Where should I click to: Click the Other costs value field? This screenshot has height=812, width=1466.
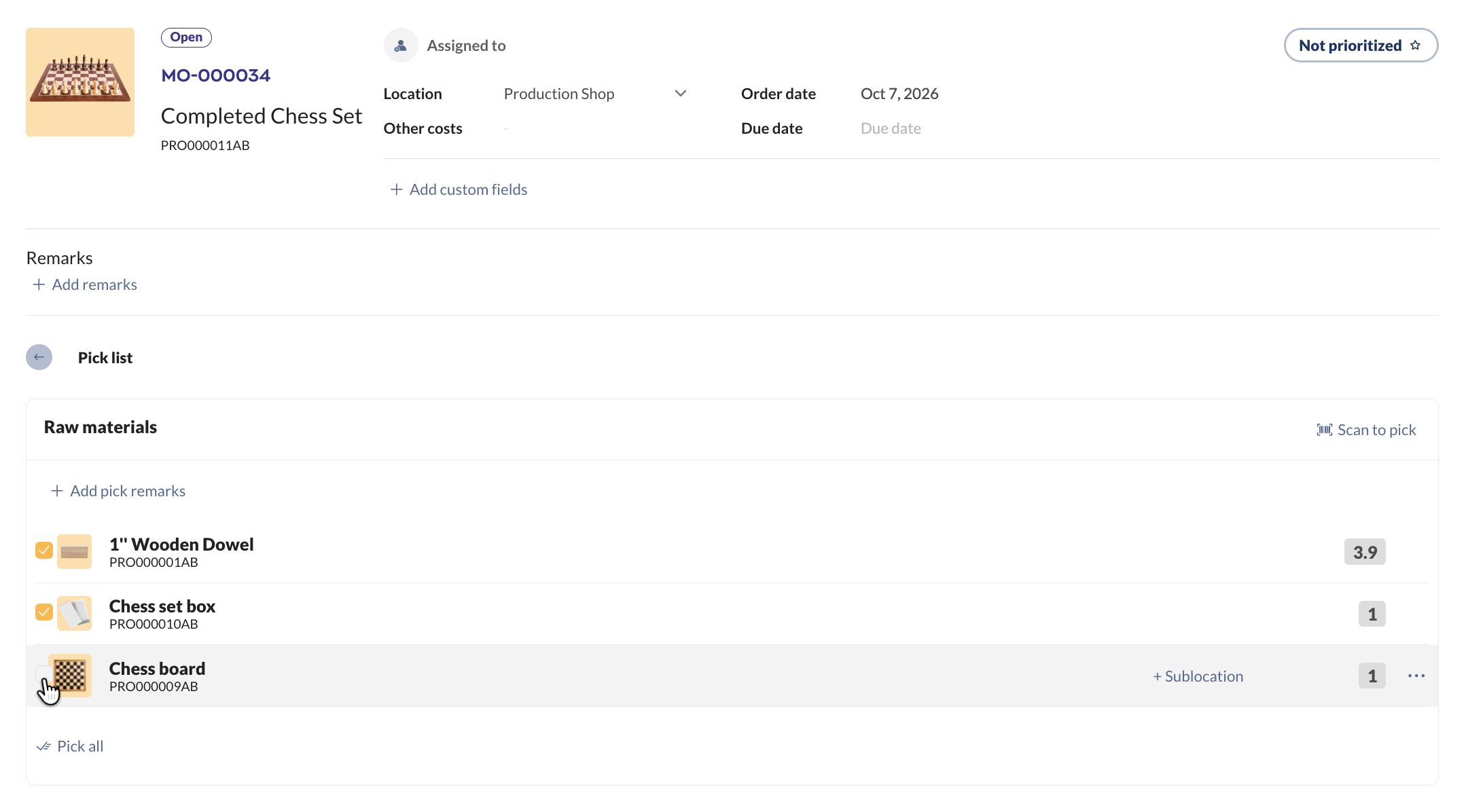[x=506, y=128]
